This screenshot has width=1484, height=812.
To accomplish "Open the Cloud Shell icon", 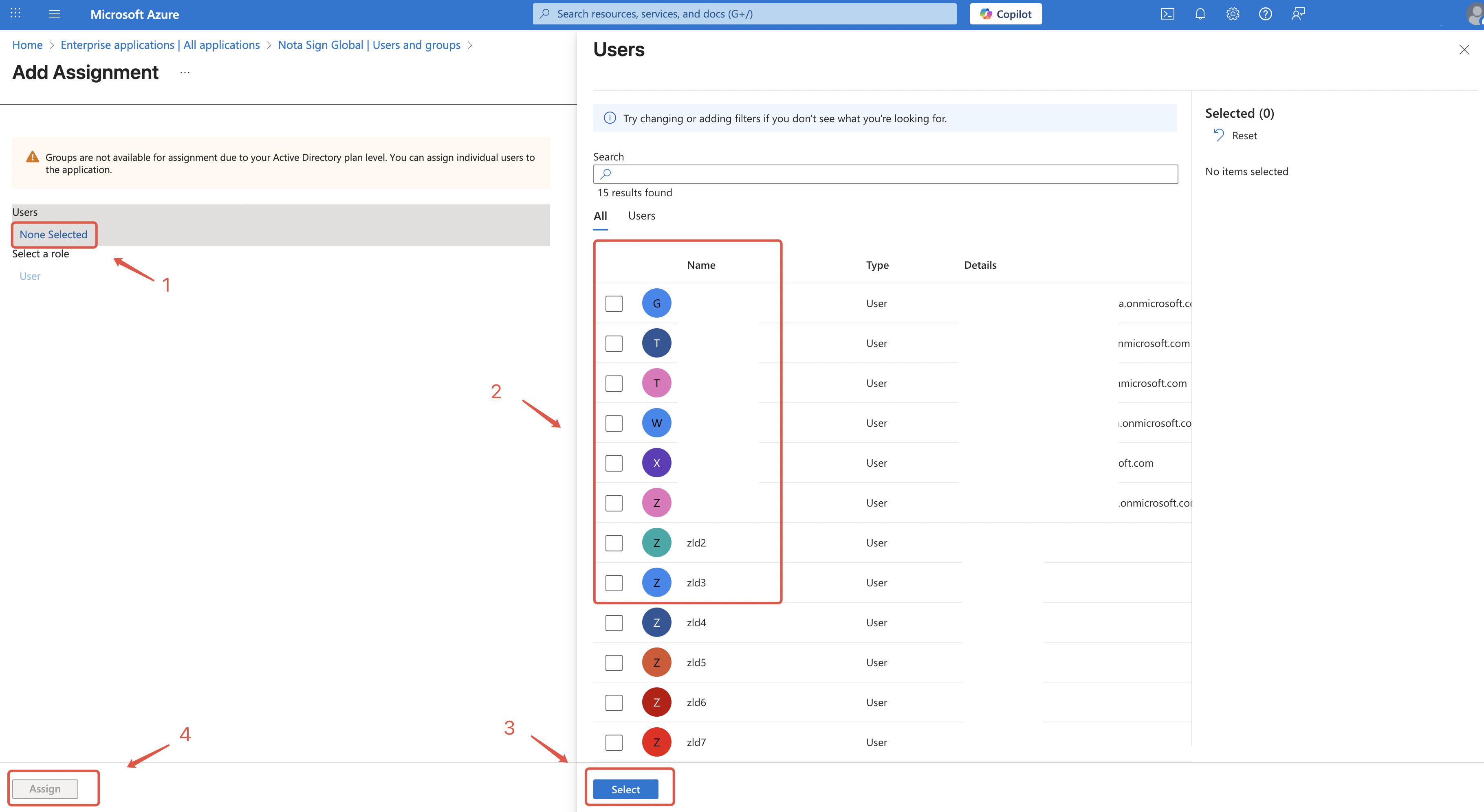I will click(1167, 14).
